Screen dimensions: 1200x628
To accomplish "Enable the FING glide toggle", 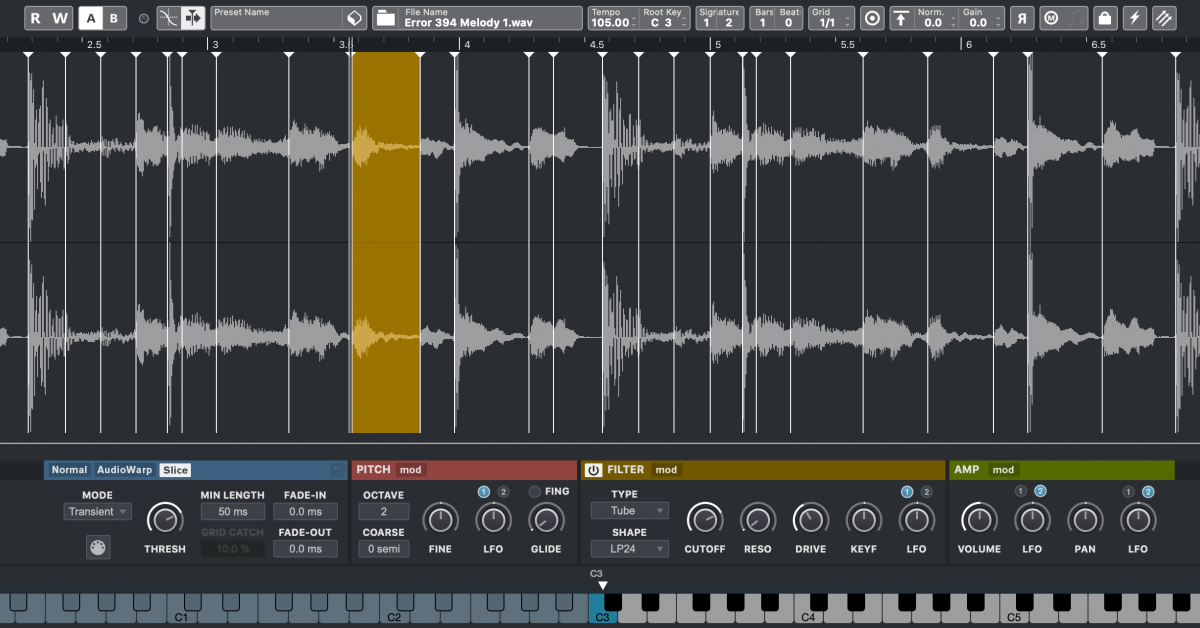I will tap(535, 491).
